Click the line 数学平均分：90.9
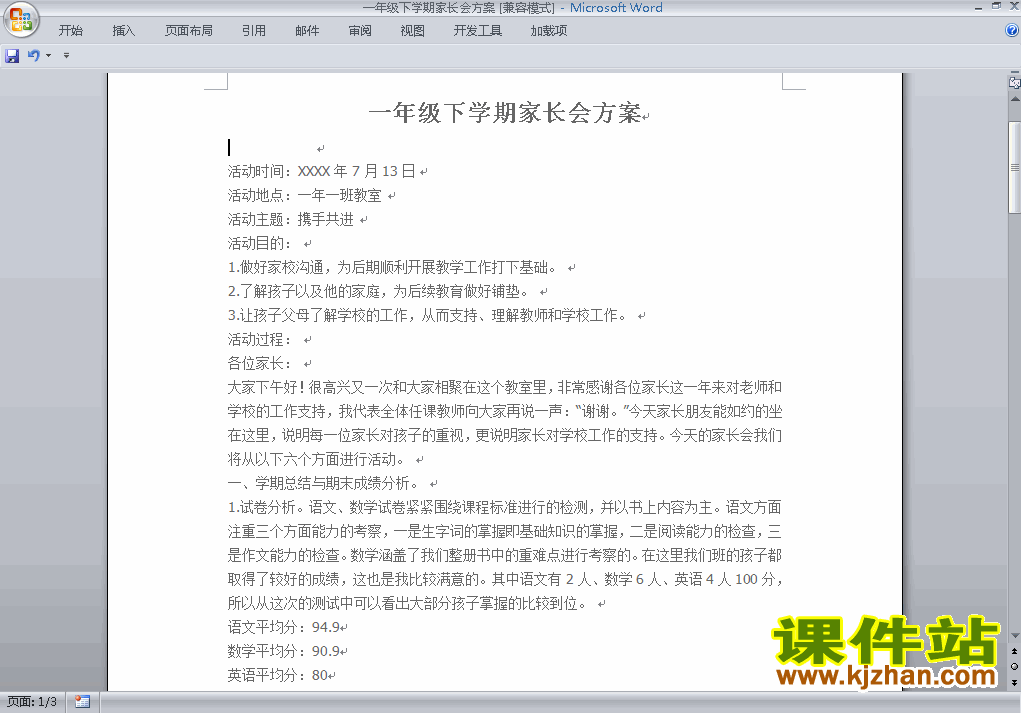 coord(284,652)
